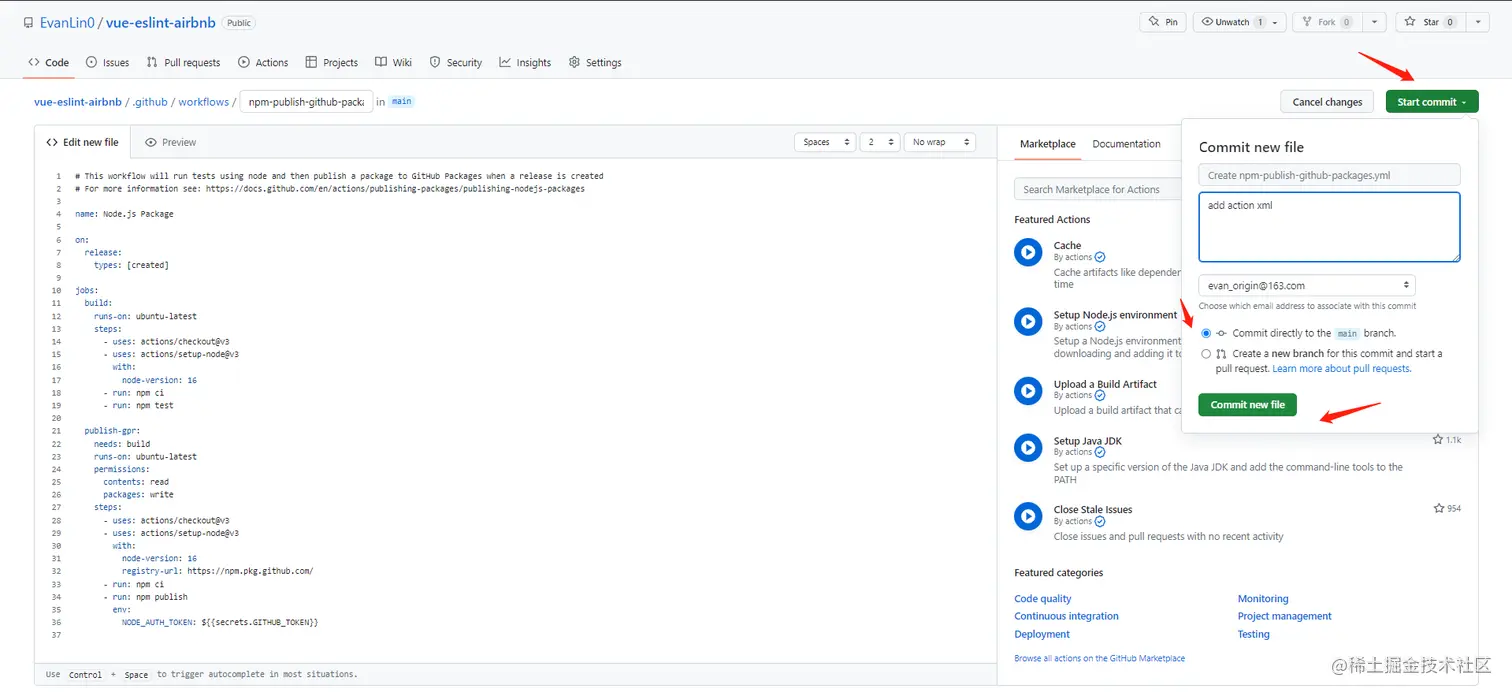
Task: Switch to the Preview tab
Action: [x=171, y=142]
